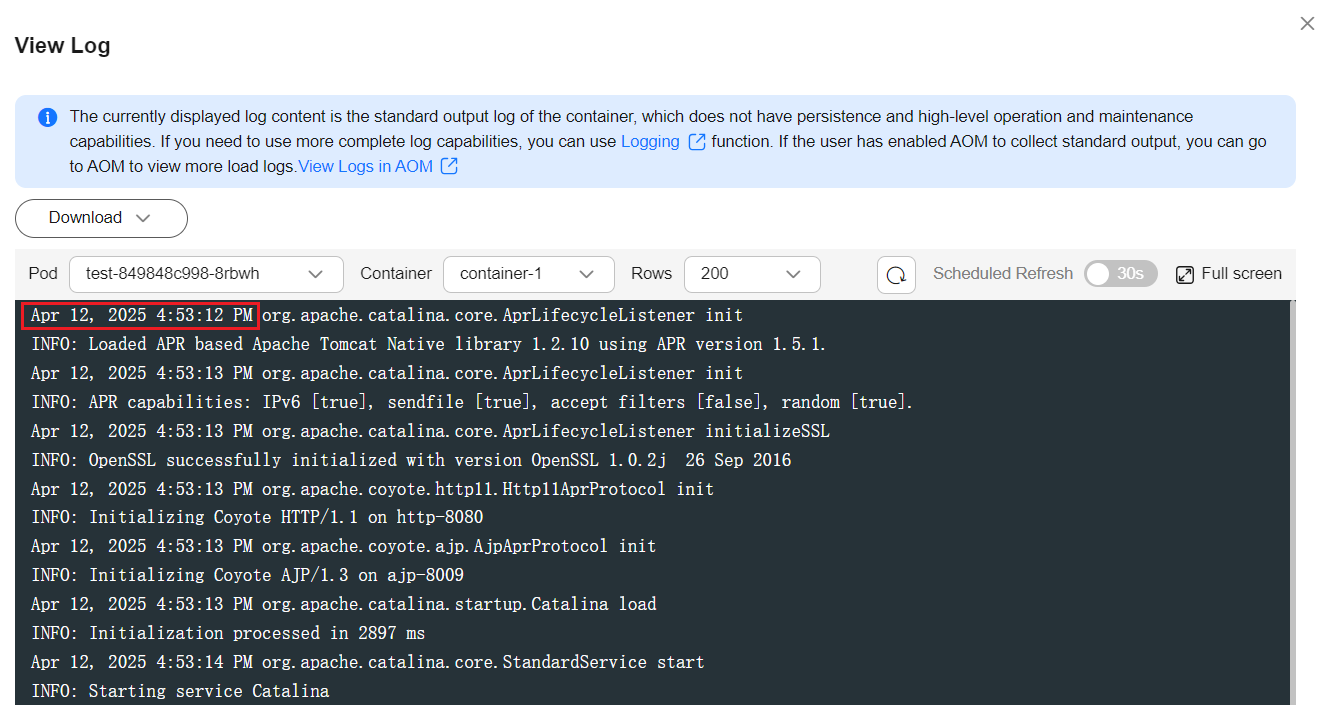Click the View Log dialog title
1320x705 pixels.
click(62, 46)
